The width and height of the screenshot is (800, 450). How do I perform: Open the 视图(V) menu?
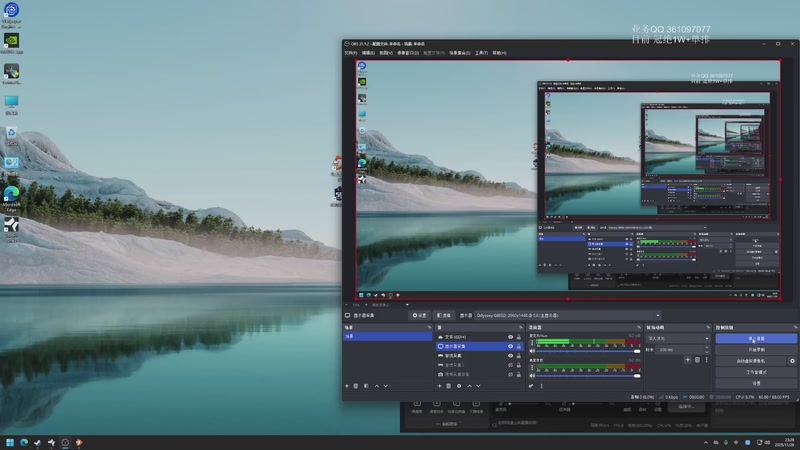click(x=386, y=53)
